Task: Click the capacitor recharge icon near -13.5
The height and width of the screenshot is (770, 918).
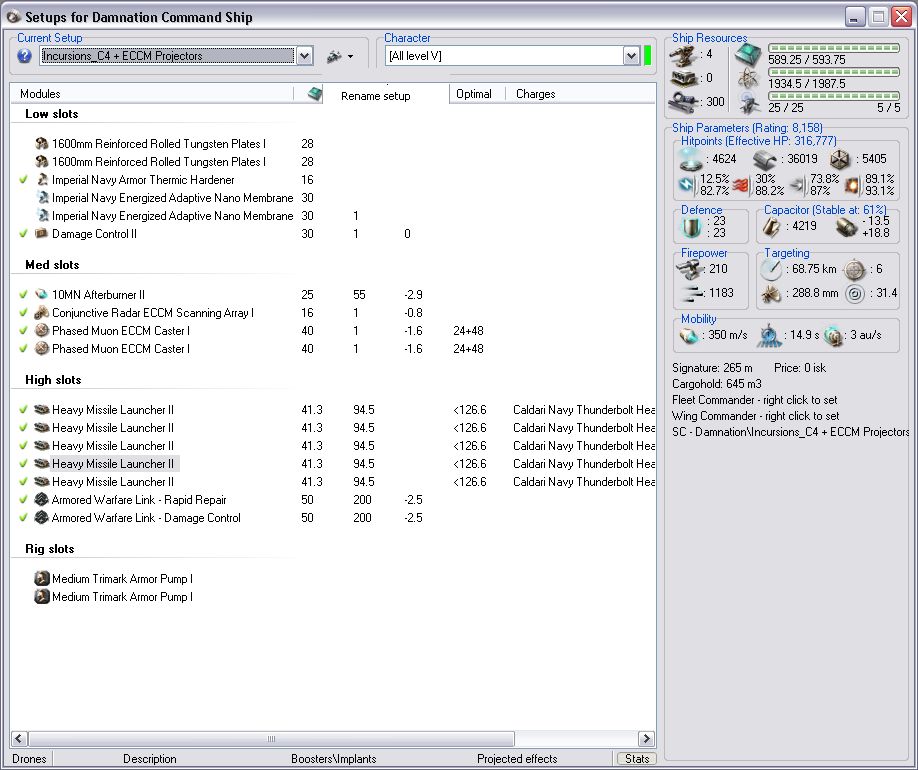Action: pyautogui.click(x=846, y=227)
